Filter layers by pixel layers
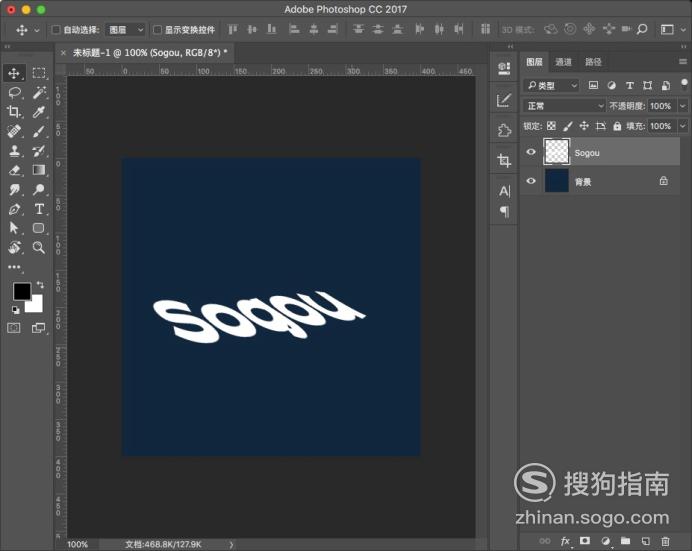Image resolution: width=692 pixels, height=551 pixels. tap(594, 85)
